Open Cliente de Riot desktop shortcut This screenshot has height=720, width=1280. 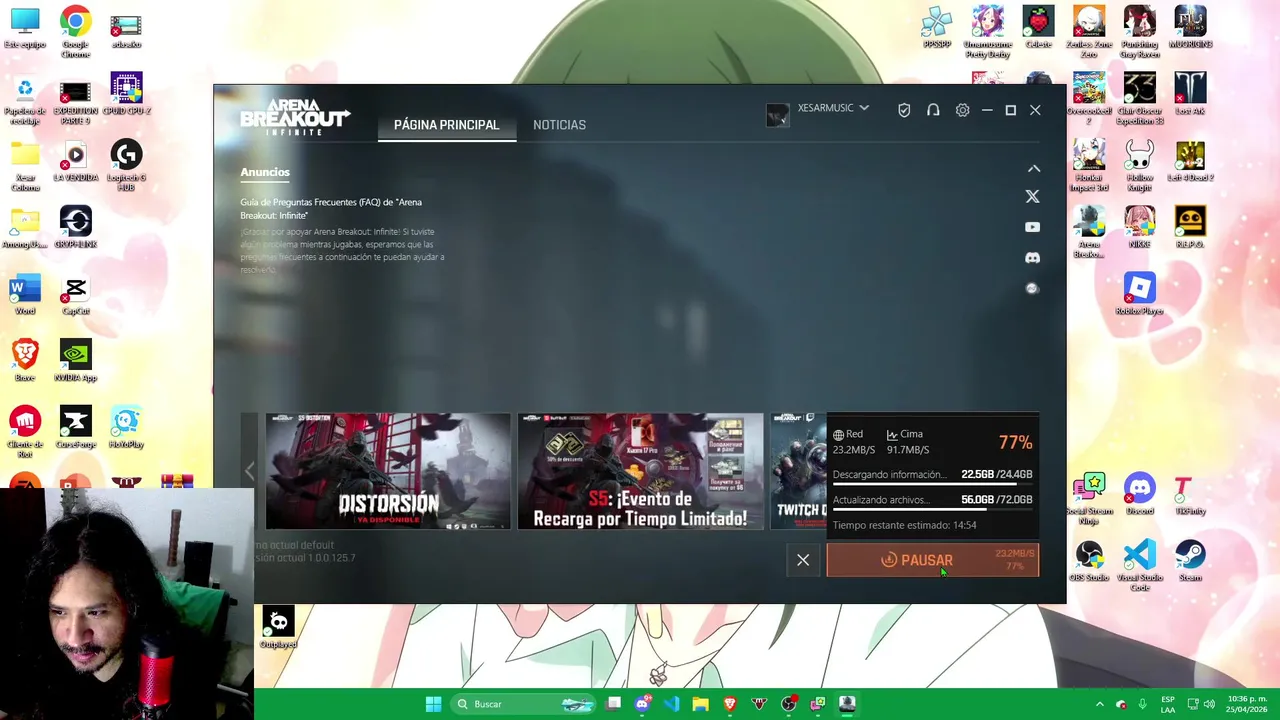25,429
